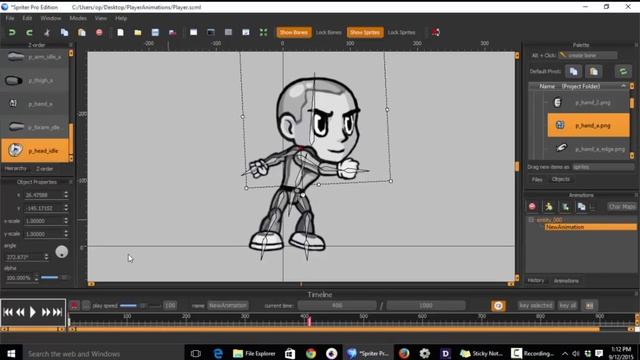640x360 pixels.
Task: Select the p_hand_a item in Z-order list
Action: click(x=34, y=104)
